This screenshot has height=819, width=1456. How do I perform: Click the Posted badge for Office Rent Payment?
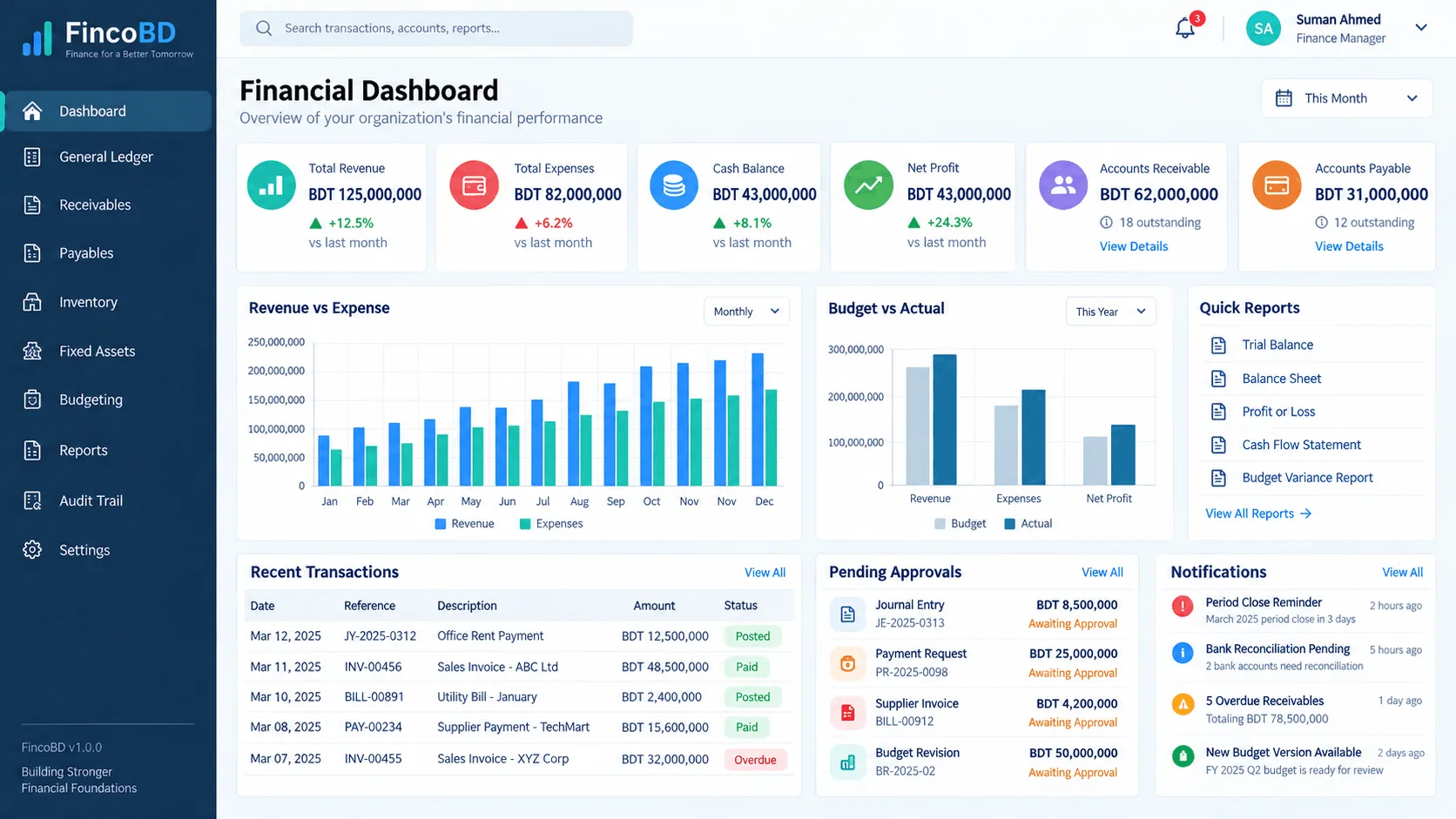click(x=752, y=636)
